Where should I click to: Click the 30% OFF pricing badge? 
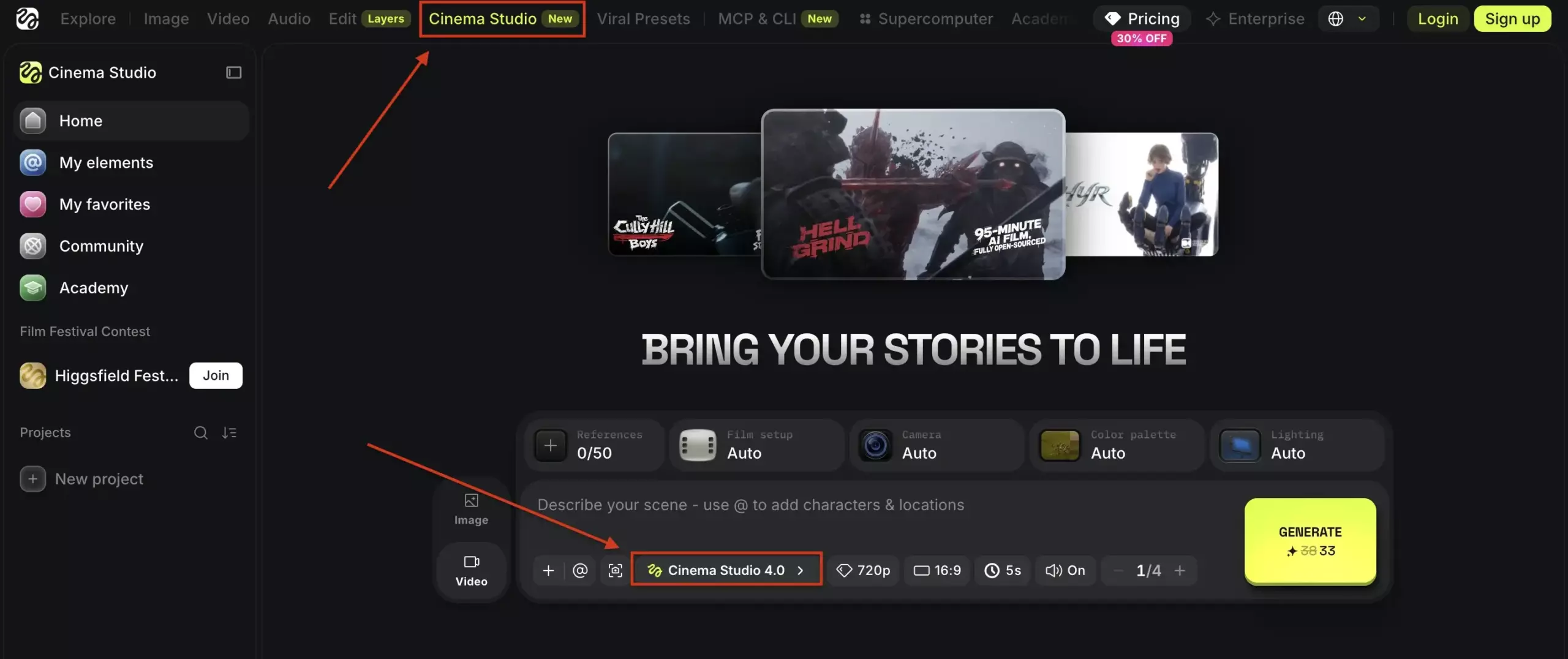pyautogui.click(x=1142, y=39)
